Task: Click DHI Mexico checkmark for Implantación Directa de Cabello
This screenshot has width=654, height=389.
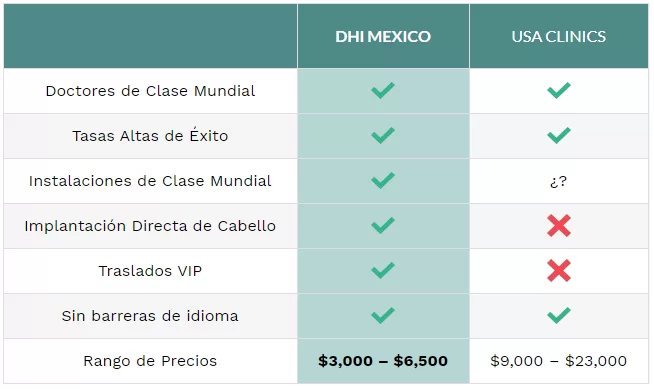Action: 383,226
